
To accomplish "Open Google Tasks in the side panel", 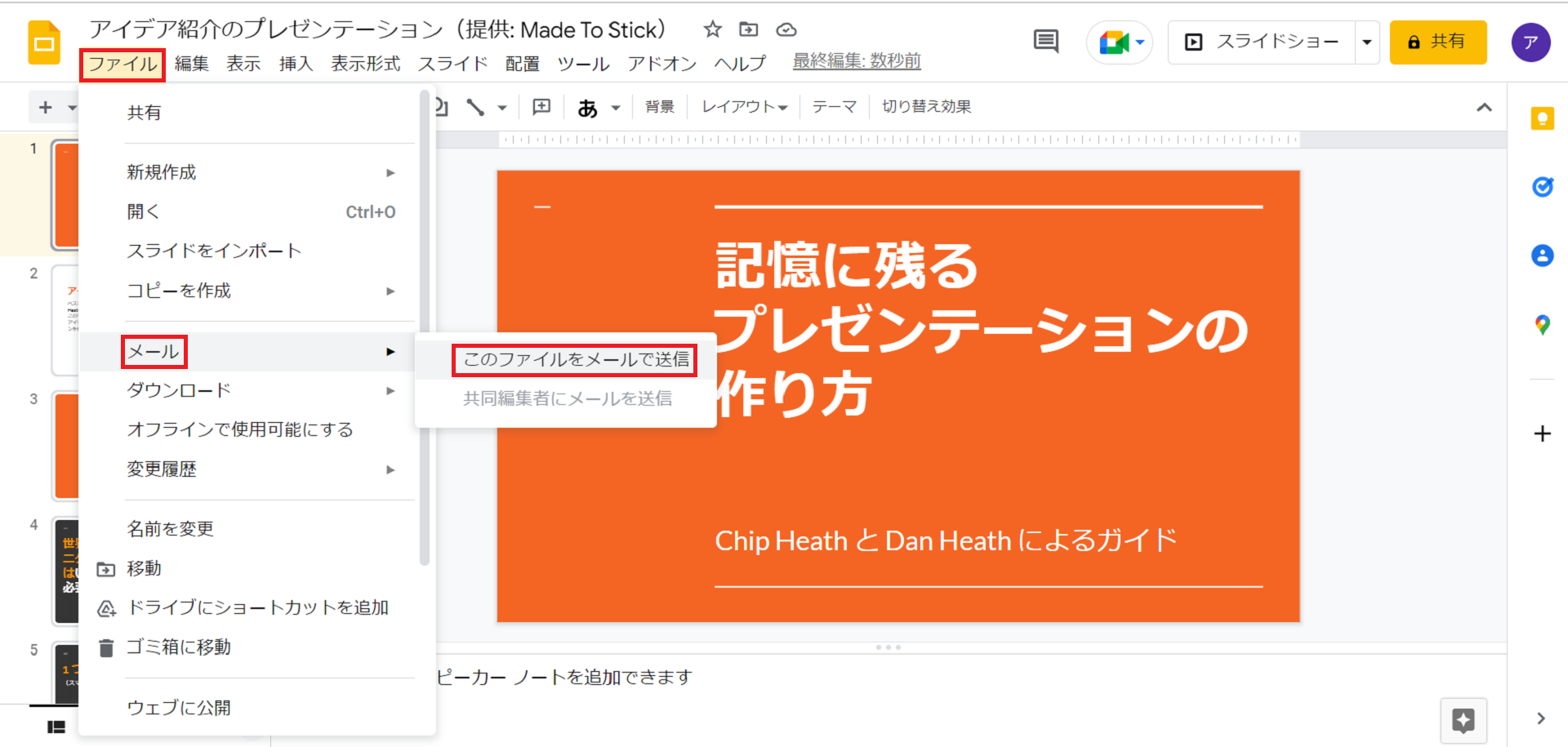I will pyautogui.click(x=1542, y=187).
